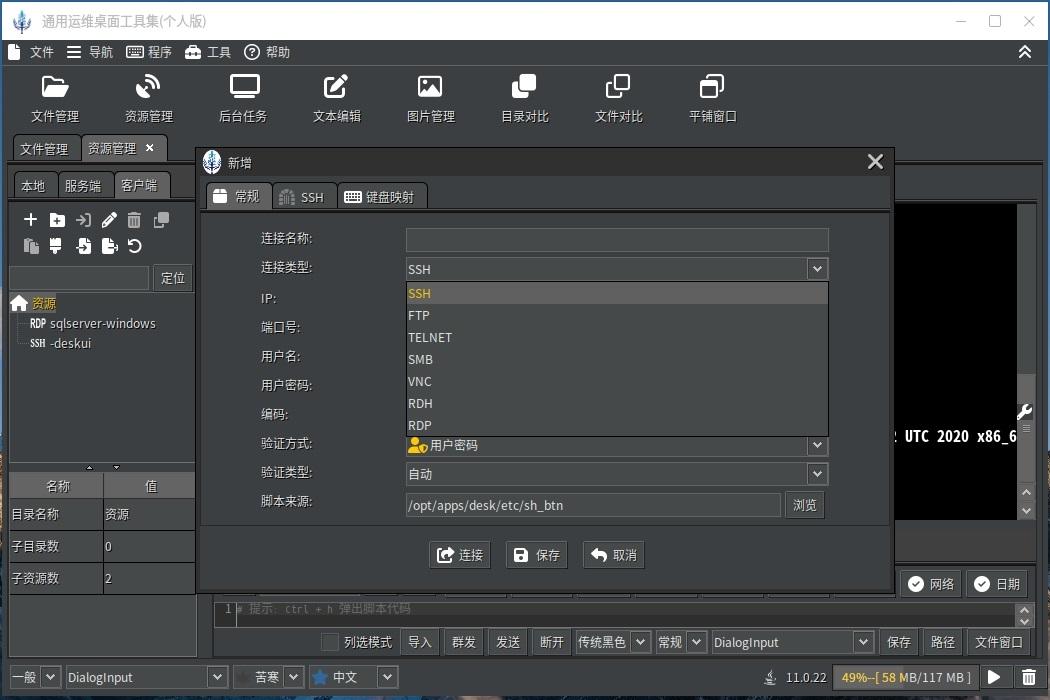The image size is (1050, 700).
Task: Click the trash delete icon in resource panel
Action: pos(135,220)
